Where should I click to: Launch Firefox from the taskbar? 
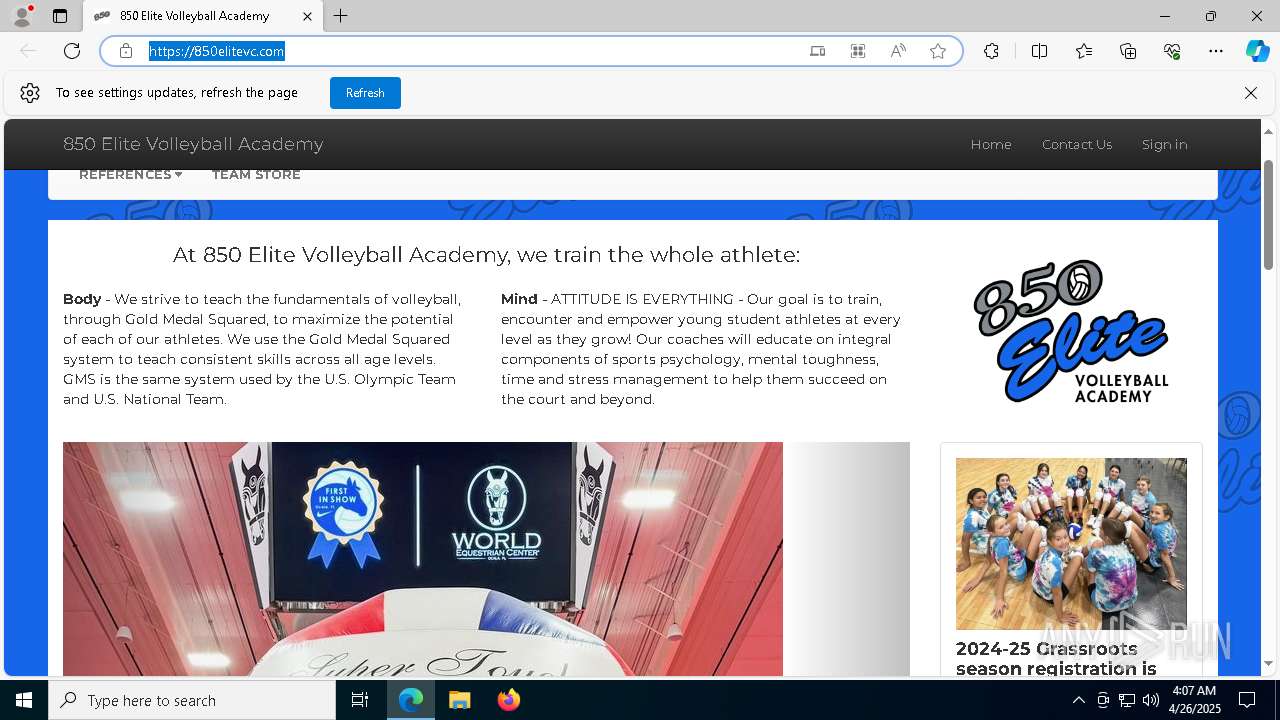click(508, 700)
